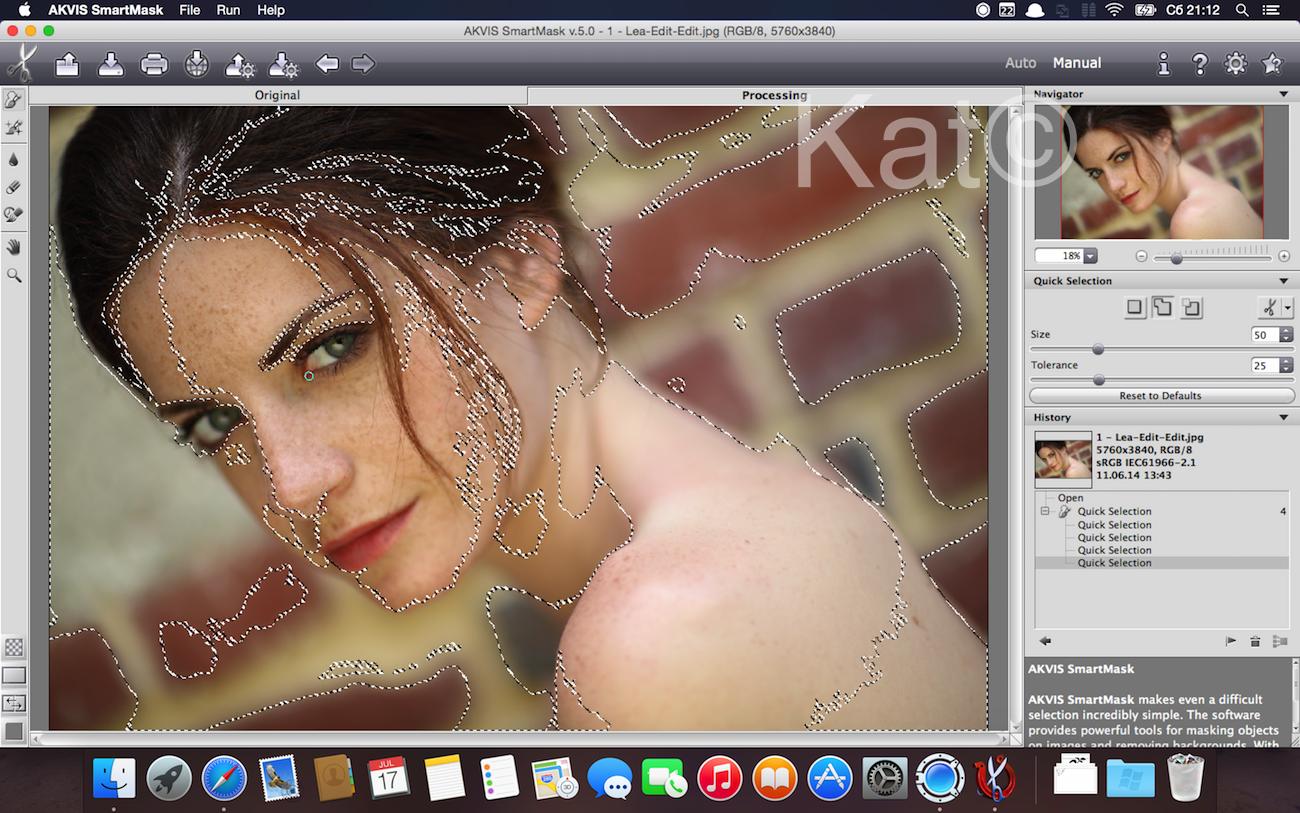Viewport: 1300px width, 813px height.
Task: Switch to Manual mode
Action: [x=1077, y=63]
